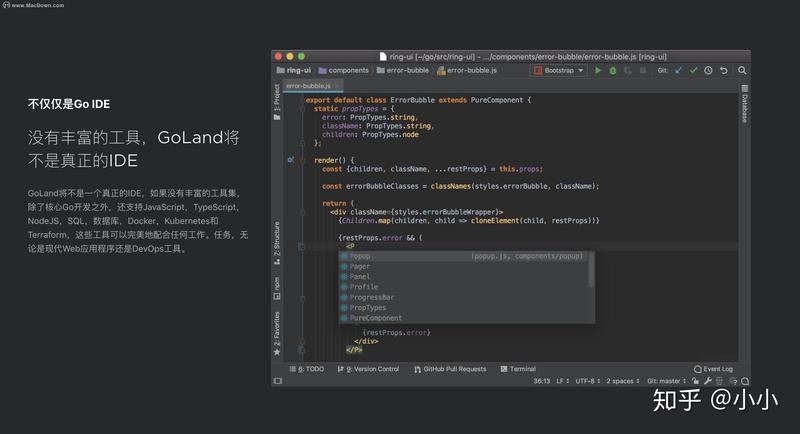Open the 9: Version Control tool window
The height and width of the screenshot is (434, 800).
coord(368,369)
